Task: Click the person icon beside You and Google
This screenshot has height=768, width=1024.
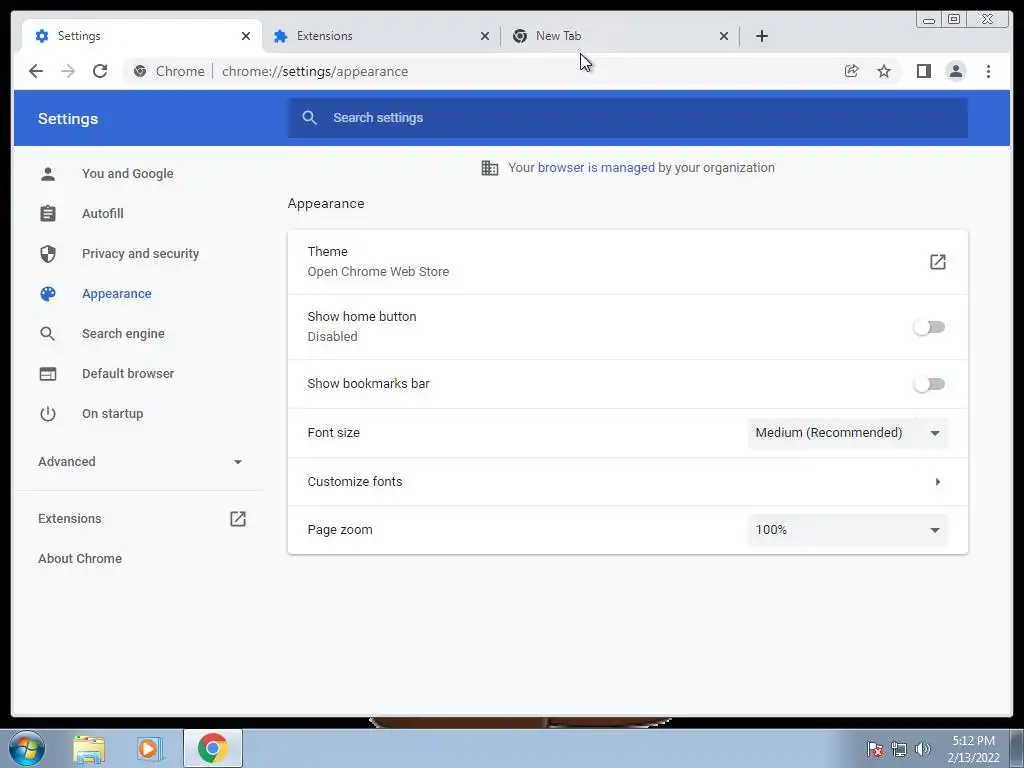Action: 48,174
